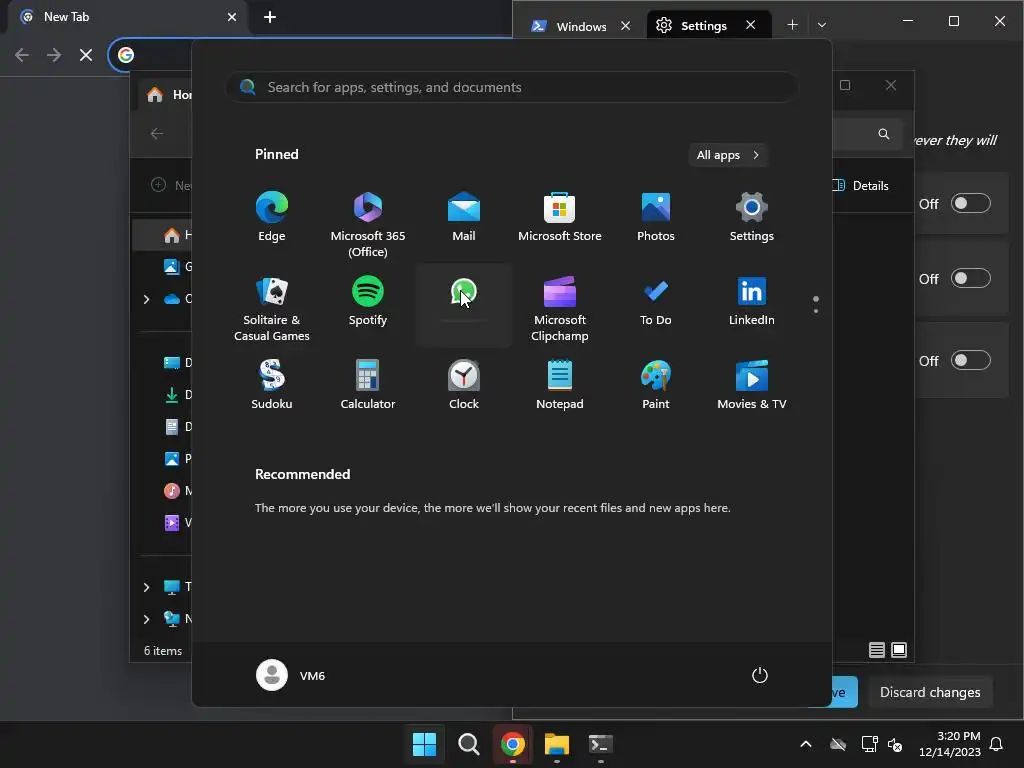This screenshot has height=768, width=1024.
Task: Open Microsoft Clipchamp
Action: (x=560, y=308)
